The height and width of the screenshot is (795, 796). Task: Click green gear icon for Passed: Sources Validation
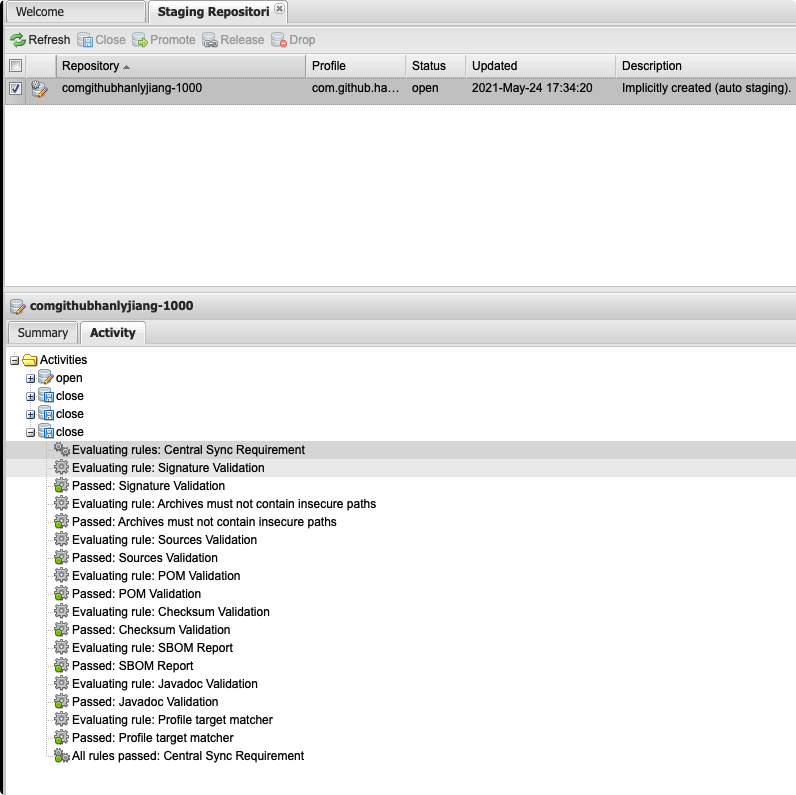[x=61, y=557]
